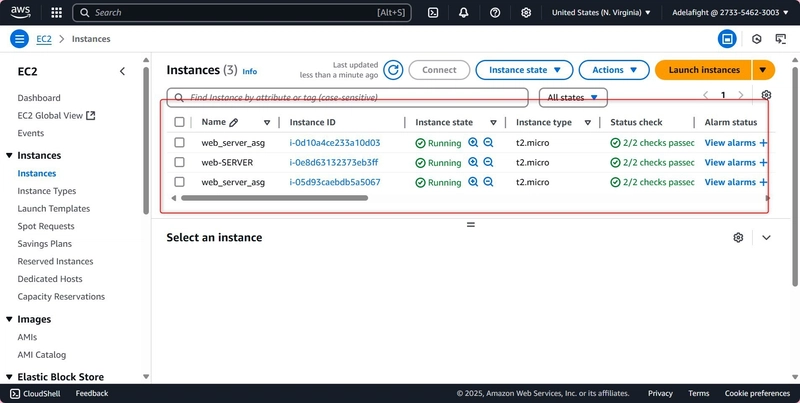The width and height of the screenshot is (800, 403).
Task: Open the Actions dropdown
Action: [614, 70]
